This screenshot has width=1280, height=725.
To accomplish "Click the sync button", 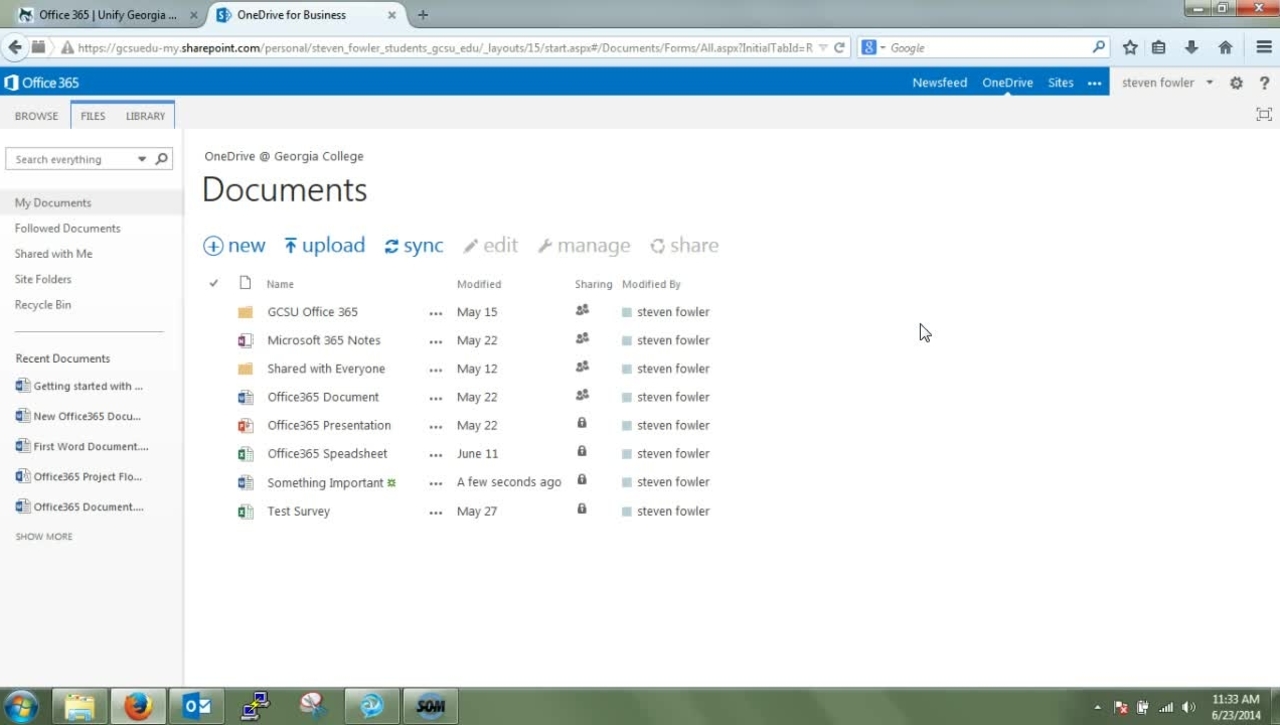I will [414, 246].
